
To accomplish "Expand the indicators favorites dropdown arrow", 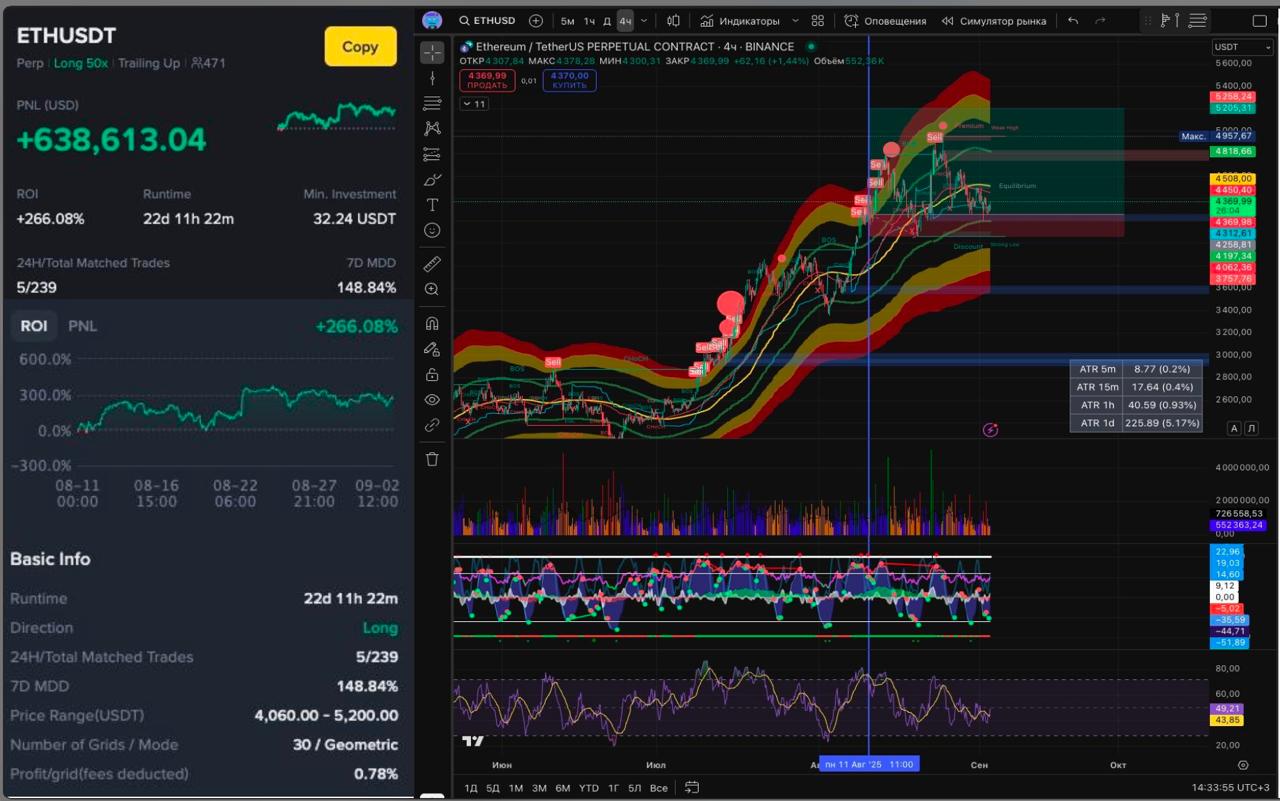I will click(795, 20).
